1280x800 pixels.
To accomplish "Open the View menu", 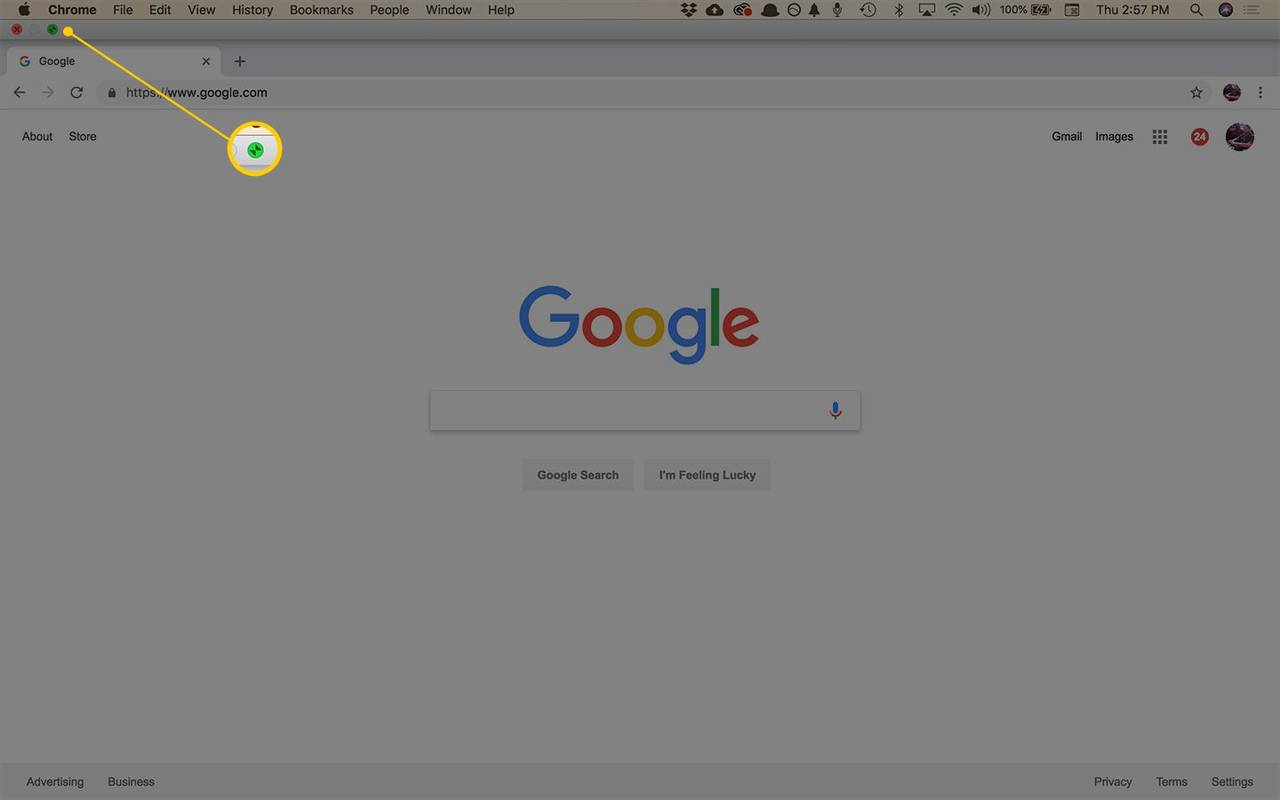I will coord(201,10).
